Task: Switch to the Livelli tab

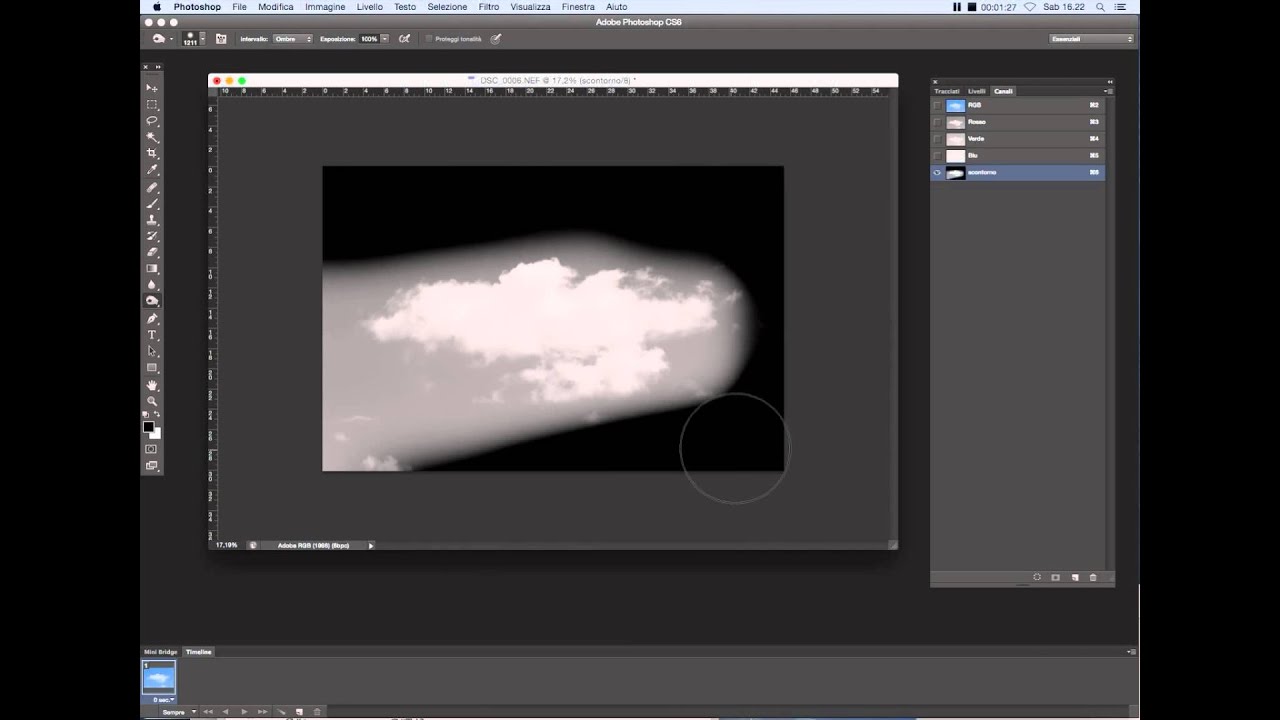Action: click(976, 91)
